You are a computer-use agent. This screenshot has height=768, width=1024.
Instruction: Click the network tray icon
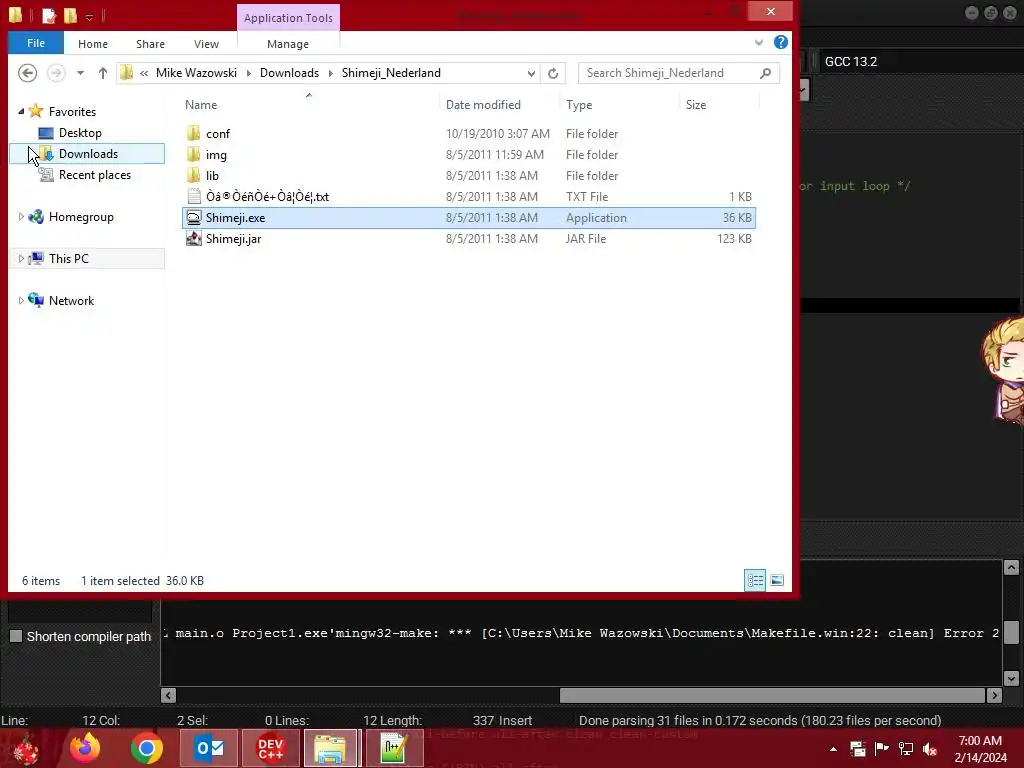coord(906,748)
